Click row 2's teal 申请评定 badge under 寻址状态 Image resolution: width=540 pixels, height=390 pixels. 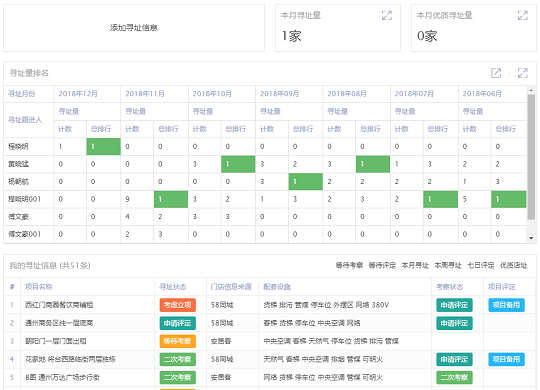click(x=178, y=323)
